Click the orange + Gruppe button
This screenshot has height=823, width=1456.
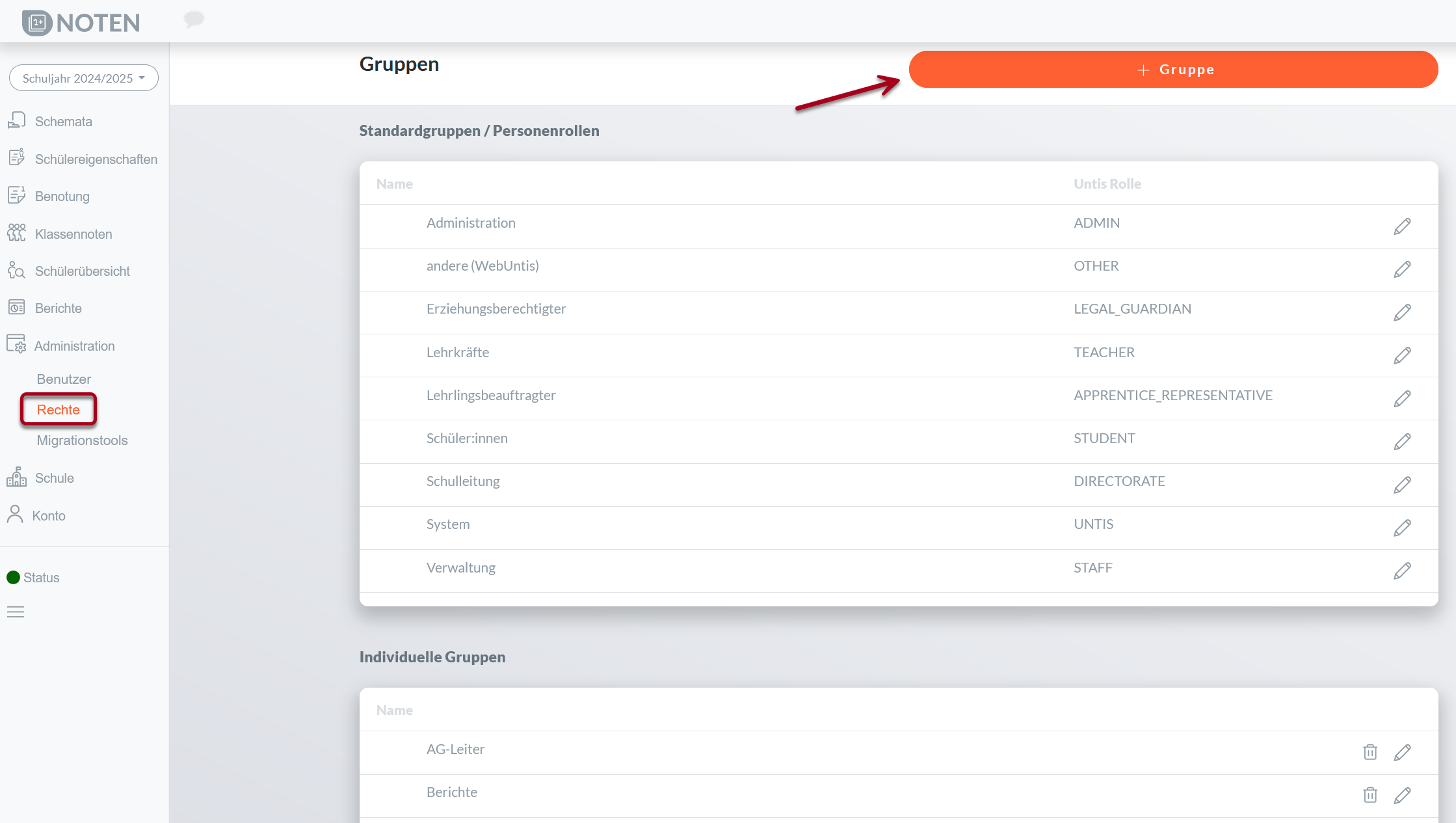point(1172,70)
